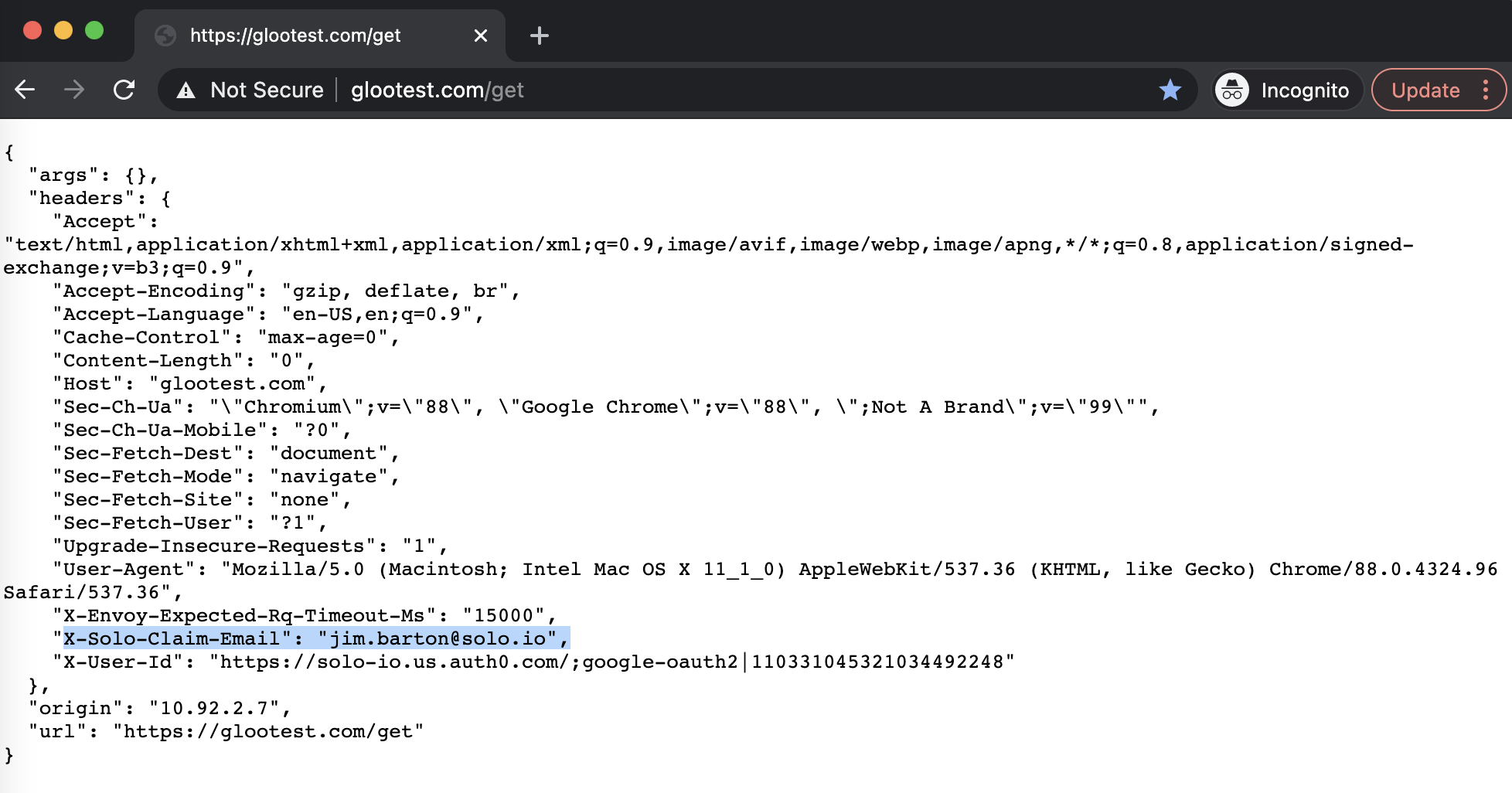Close the glootest.com/get tab

click(x=481, y=36)
